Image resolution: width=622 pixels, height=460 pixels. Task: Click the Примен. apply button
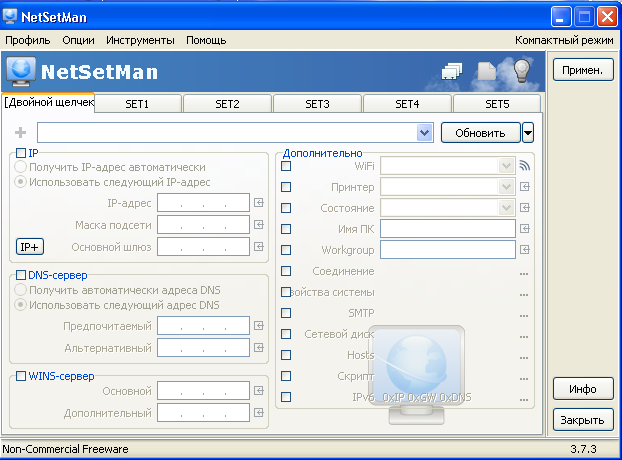pos(583,70)
